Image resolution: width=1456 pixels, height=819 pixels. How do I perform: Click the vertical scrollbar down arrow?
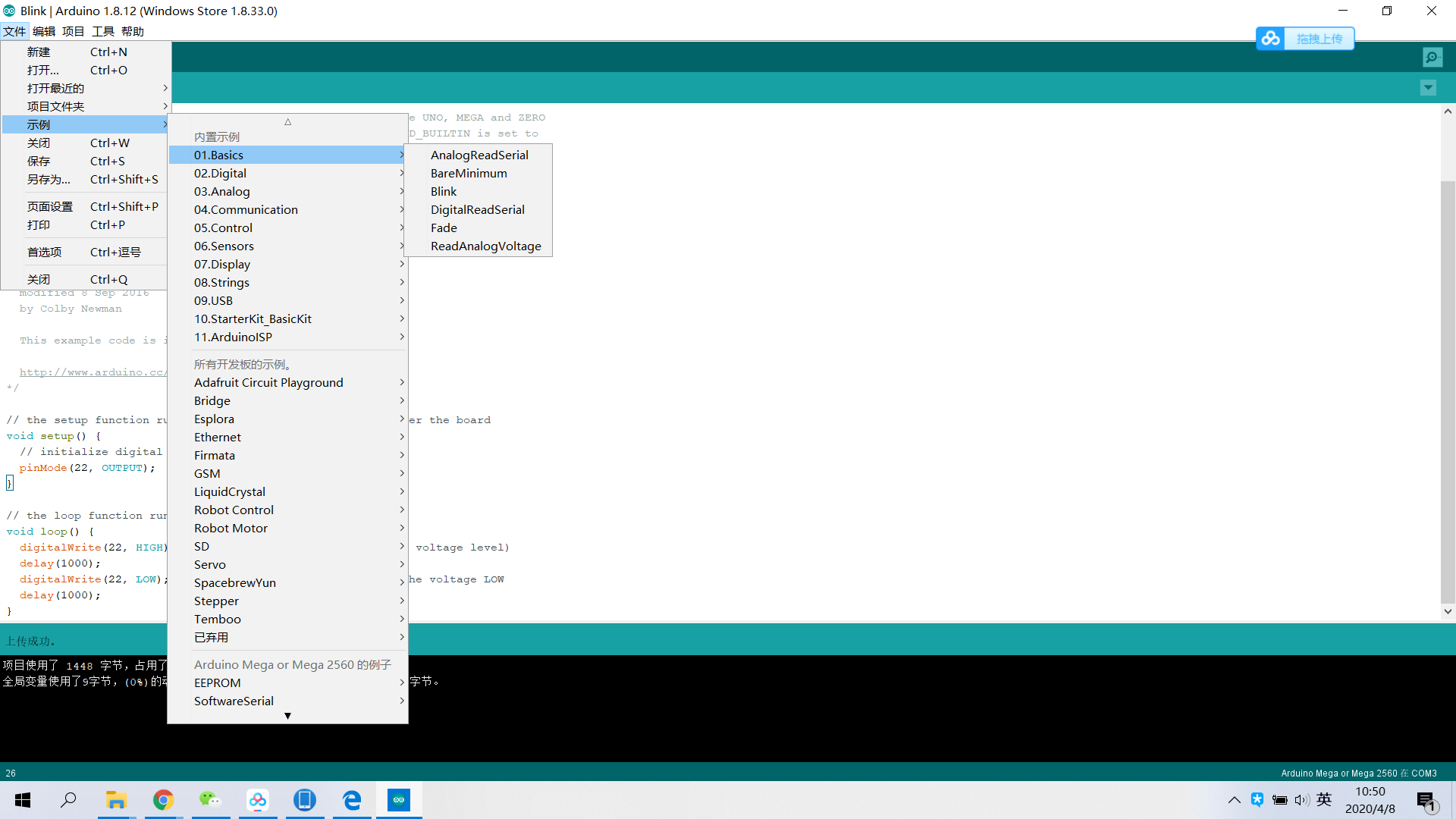(1448, 611)
